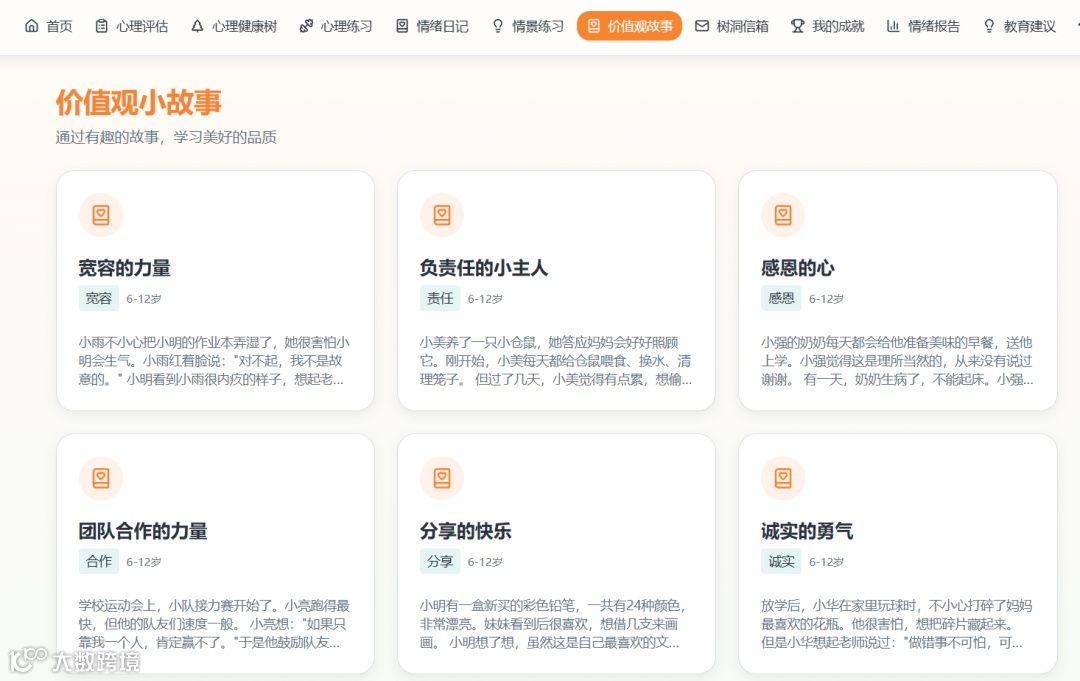Click the 宽容 tag label
Screen dimensions: 1080x681
98,298
